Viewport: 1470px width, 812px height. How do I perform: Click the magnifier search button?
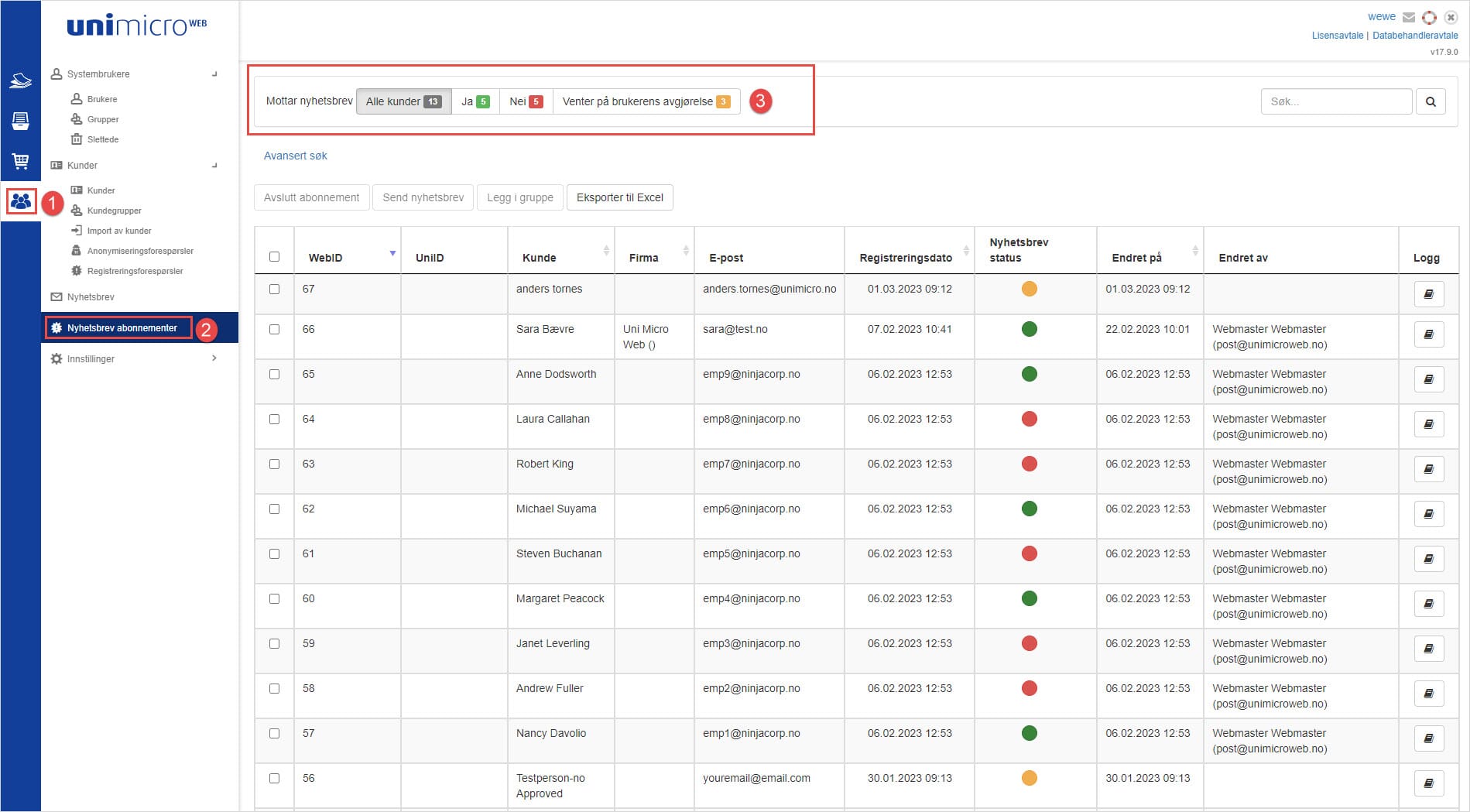[x=1431, y=101]
